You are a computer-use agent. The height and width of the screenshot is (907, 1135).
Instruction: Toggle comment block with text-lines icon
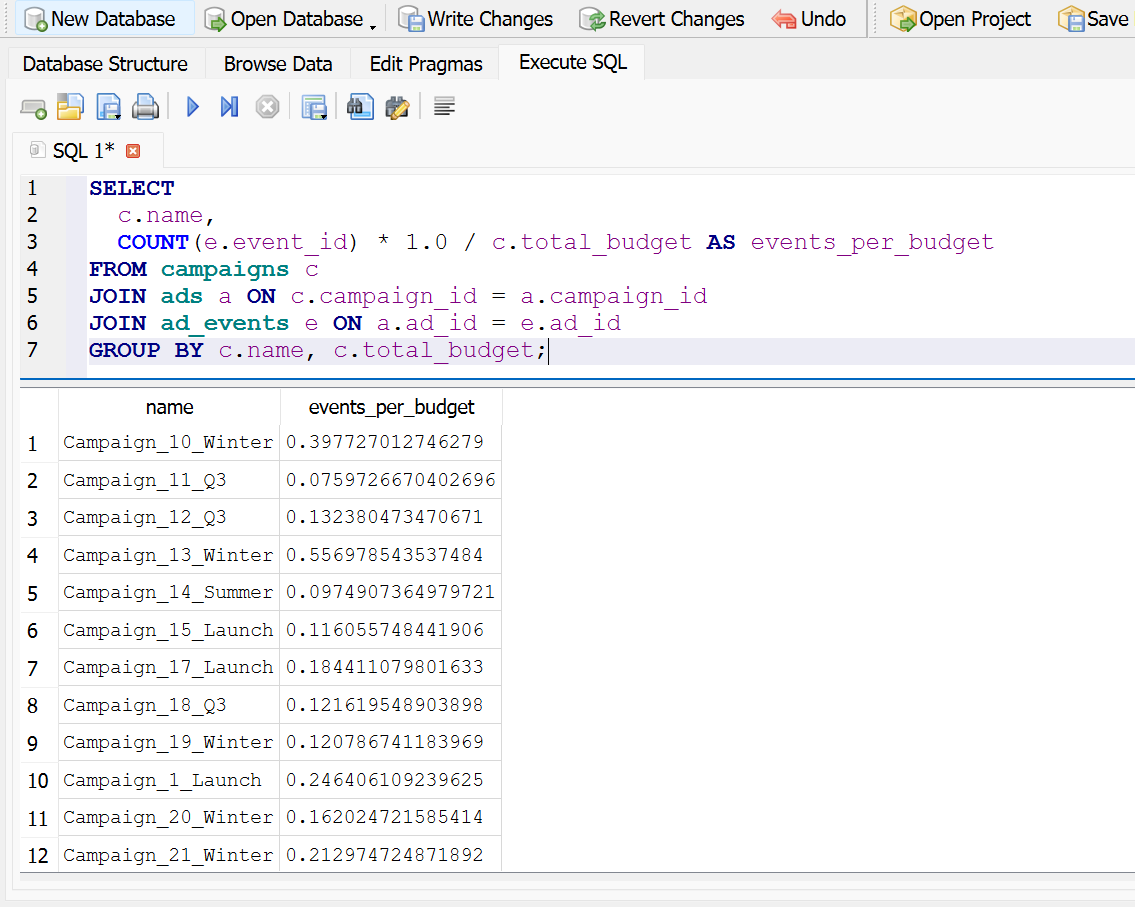[x=445, y=107]
